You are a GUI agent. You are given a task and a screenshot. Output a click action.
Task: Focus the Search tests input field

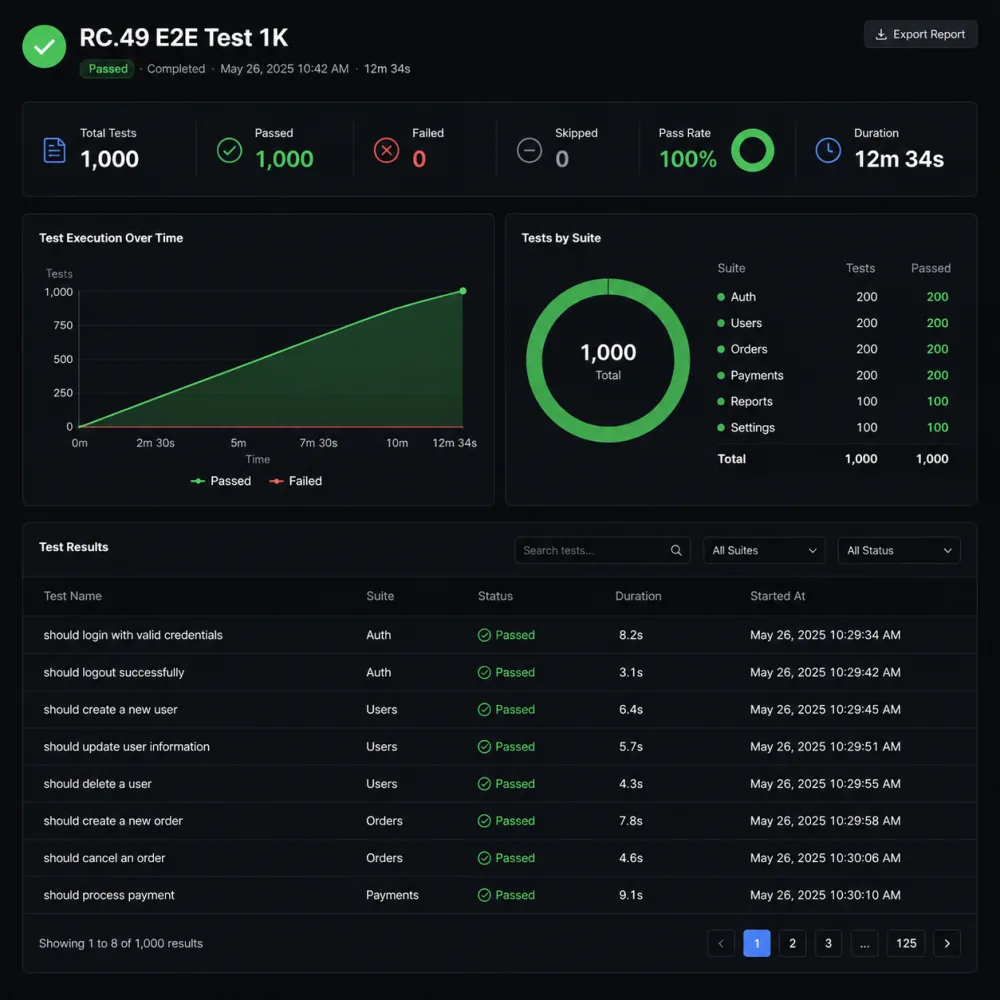[x=601, y=550]
